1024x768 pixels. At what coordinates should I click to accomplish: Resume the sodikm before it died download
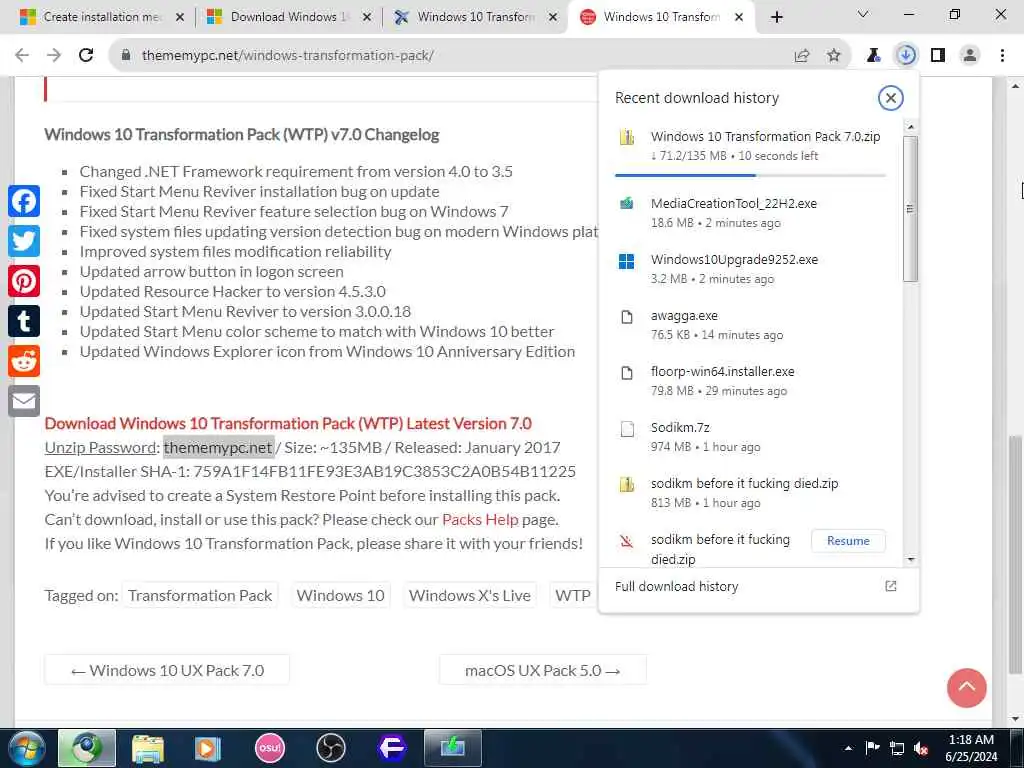(x=848, y=541)
